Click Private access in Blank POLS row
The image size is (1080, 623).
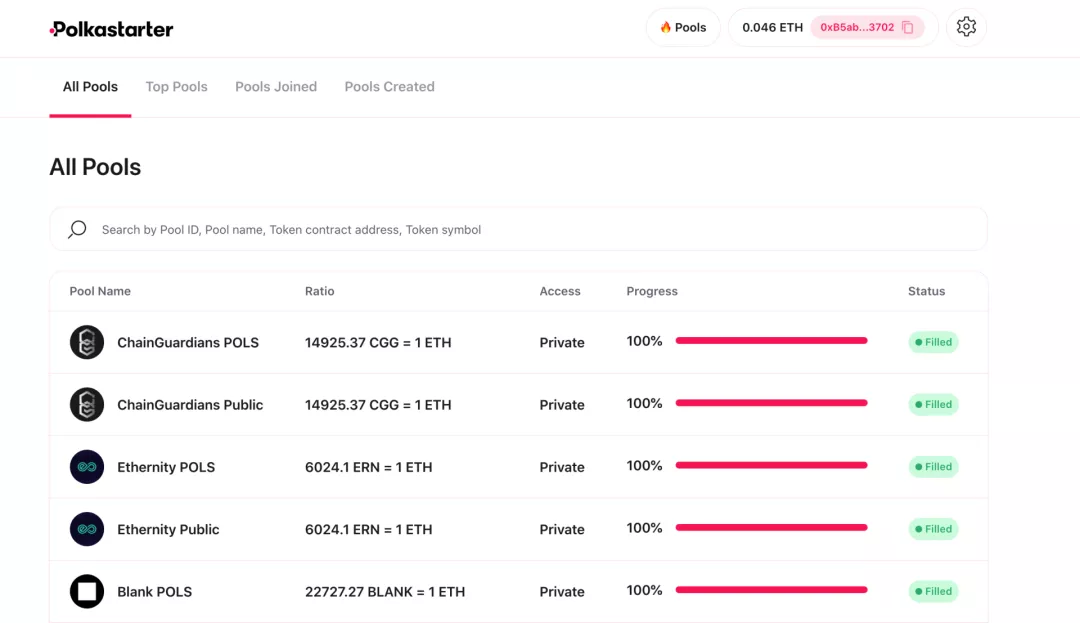click(x=562, y=592)
